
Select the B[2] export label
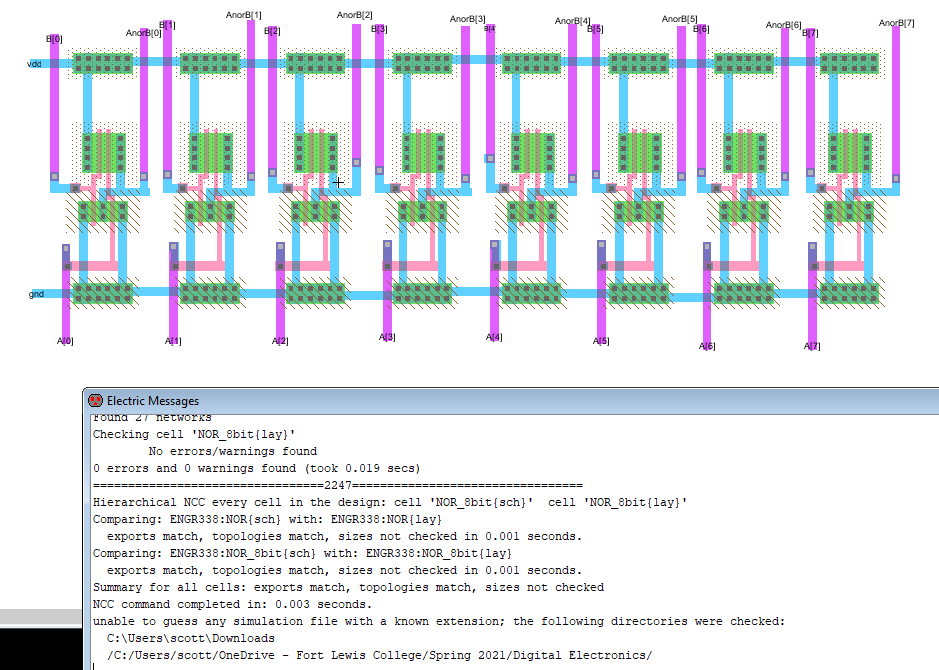[272, 31]
